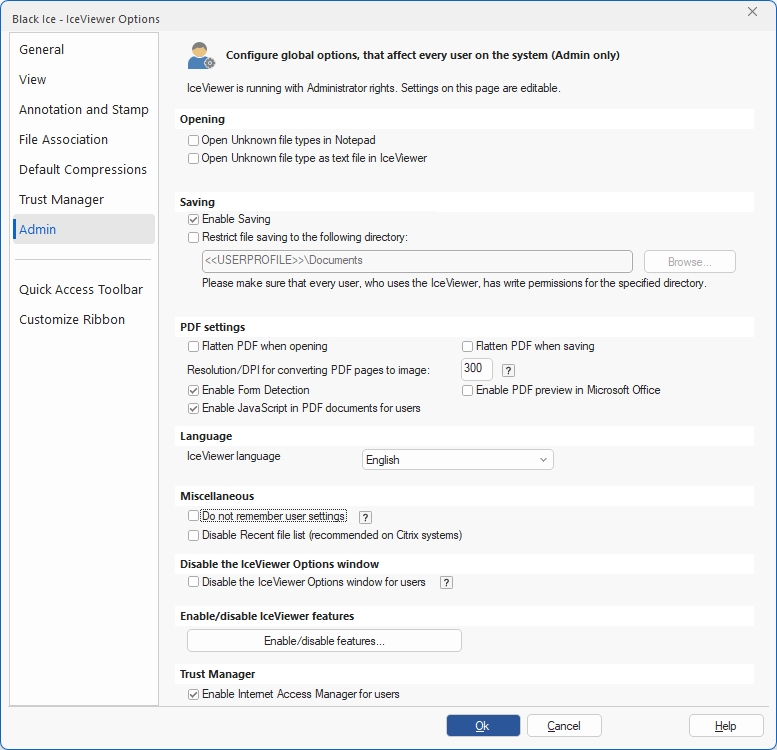
Task: Enable Open Unknown file types in Notepad
Action: [x=194, y=141]
